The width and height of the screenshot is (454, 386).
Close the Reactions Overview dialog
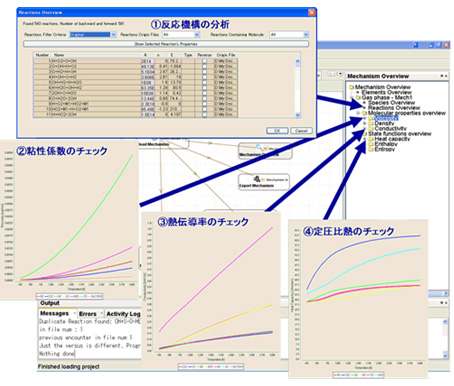[311, 12]
